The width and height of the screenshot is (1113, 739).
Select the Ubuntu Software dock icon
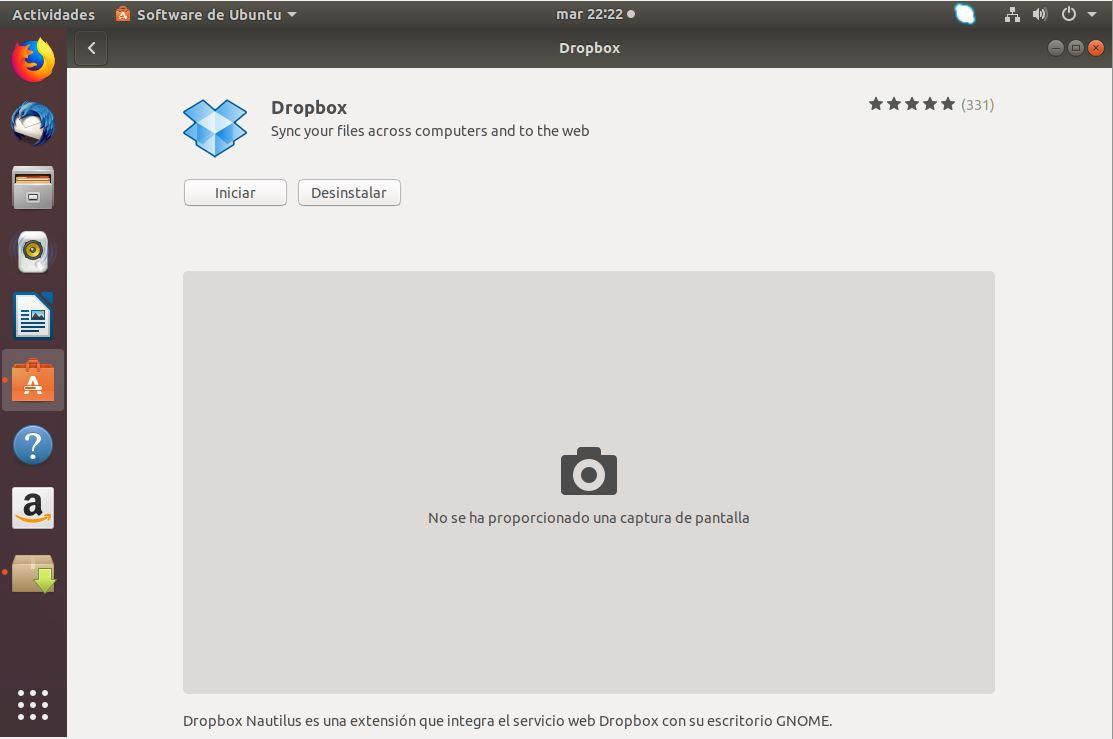coord(33,380)
